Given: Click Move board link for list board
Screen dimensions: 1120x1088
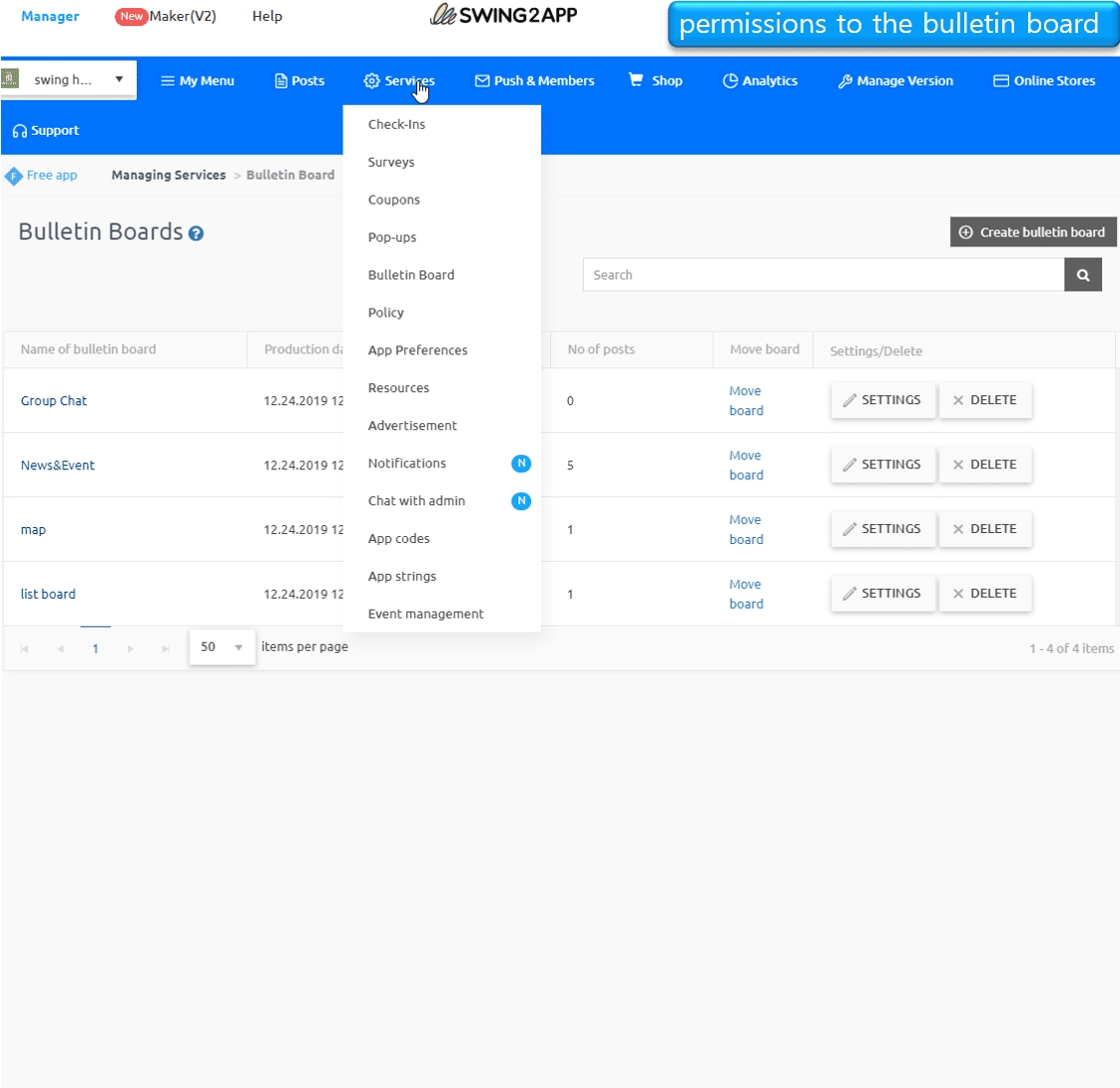Looking at the screenshot, I should [x=746, y=594].
